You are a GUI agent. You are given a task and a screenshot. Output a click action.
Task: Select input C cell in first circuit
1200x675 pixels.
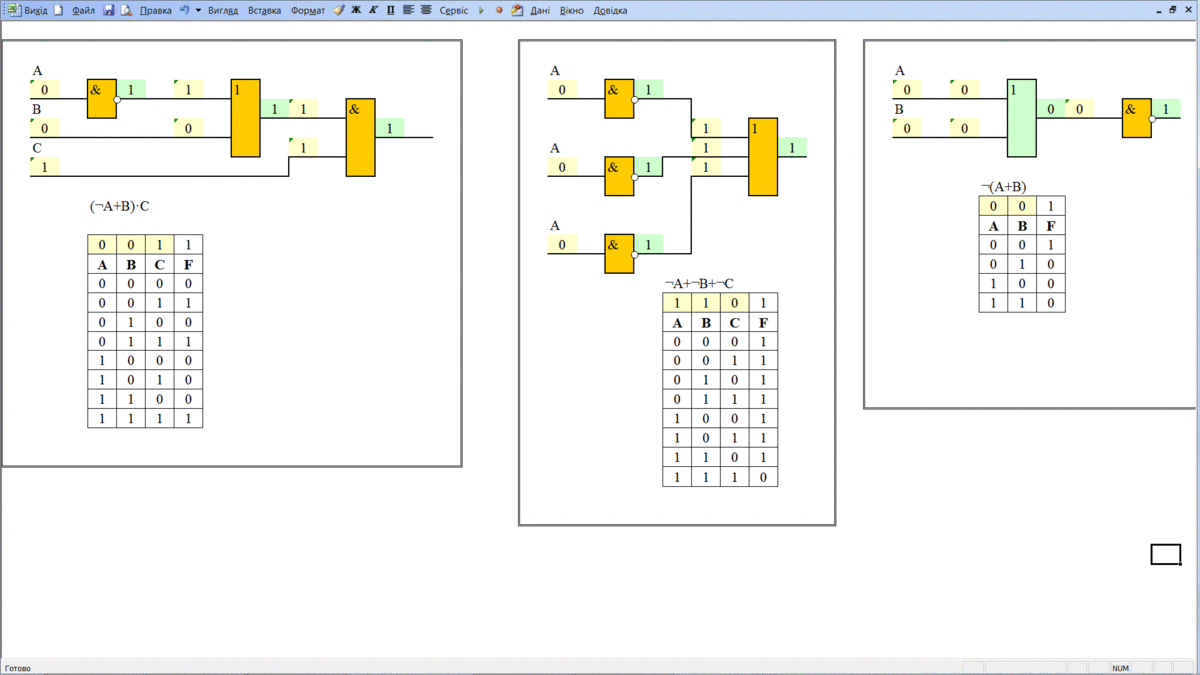[44, 167]
